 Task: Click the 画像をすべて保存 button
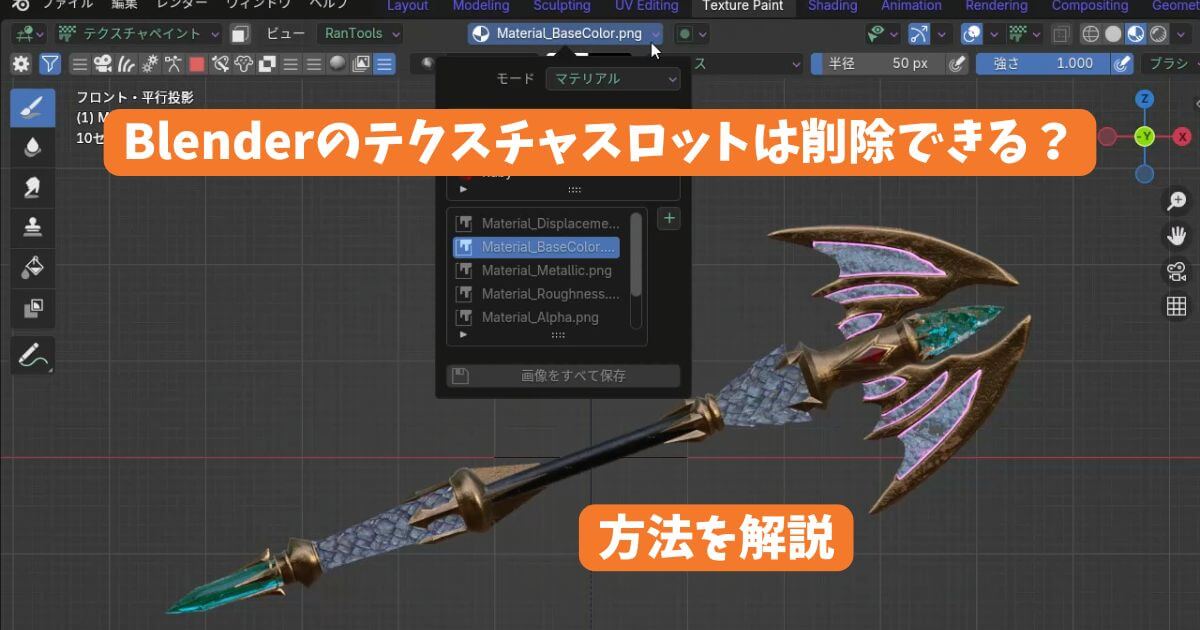(x=563, y=376)
